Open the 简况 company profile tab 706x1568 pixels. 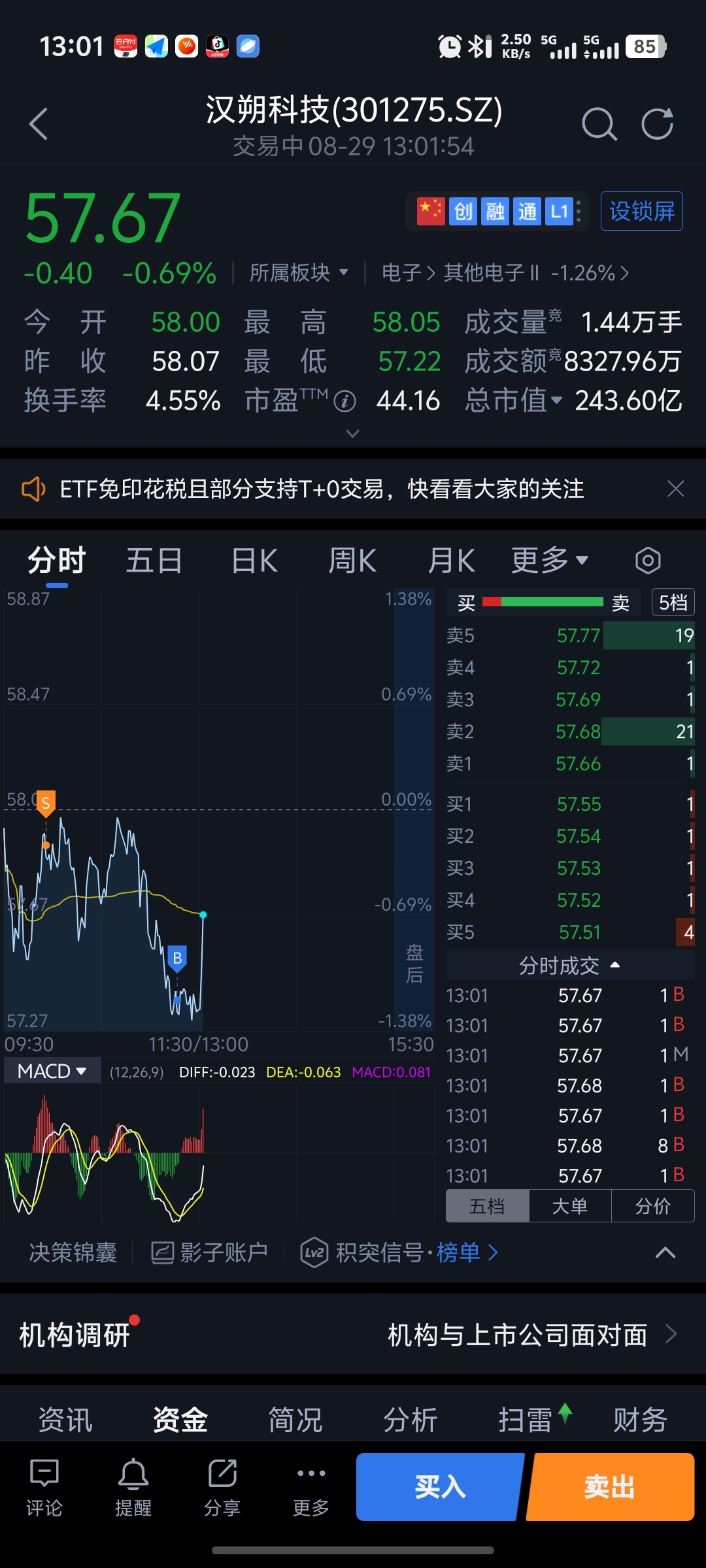(x=295, y=1419)
